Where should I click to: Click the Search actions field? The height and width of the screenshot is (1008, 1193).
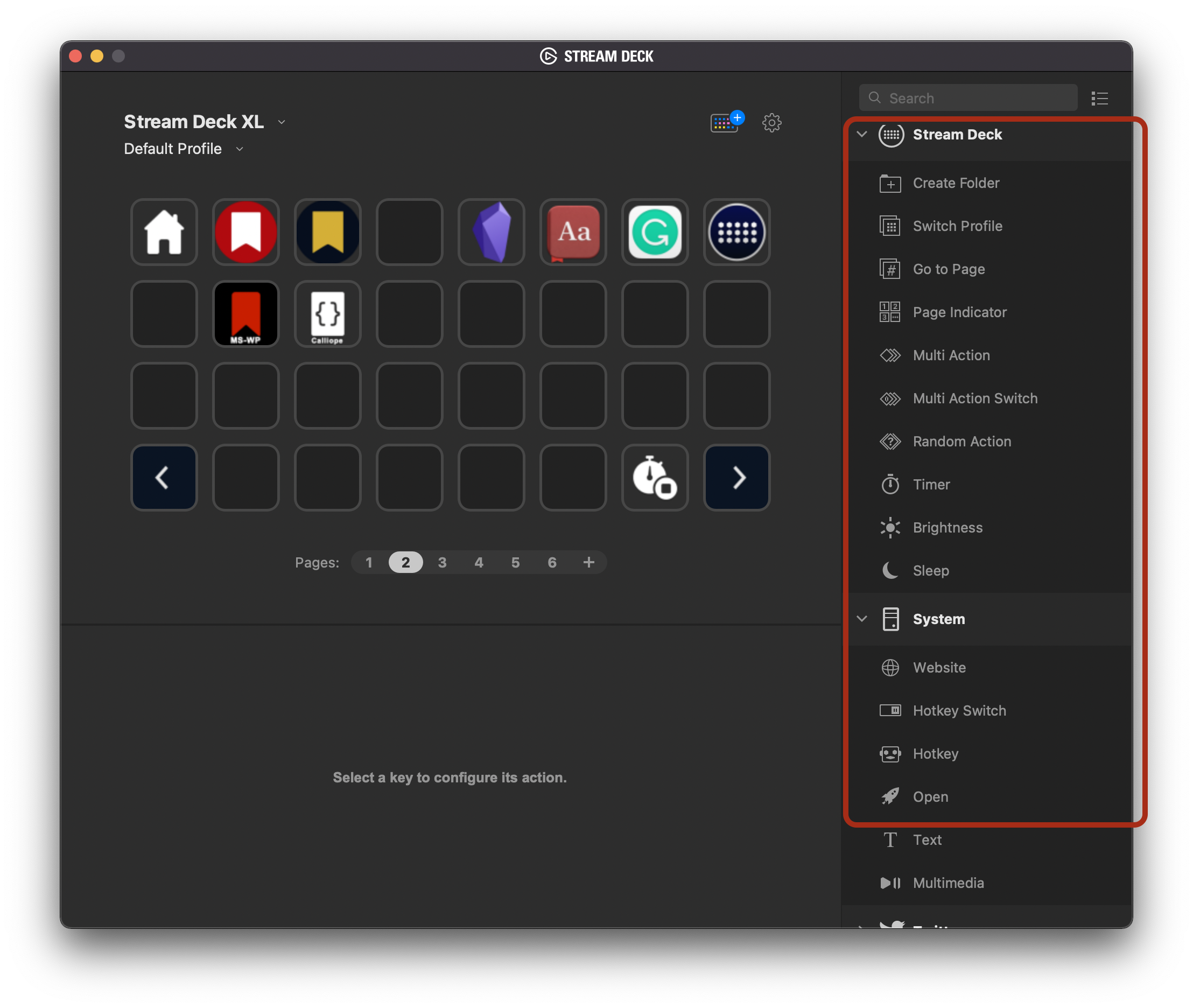point(968,97)
